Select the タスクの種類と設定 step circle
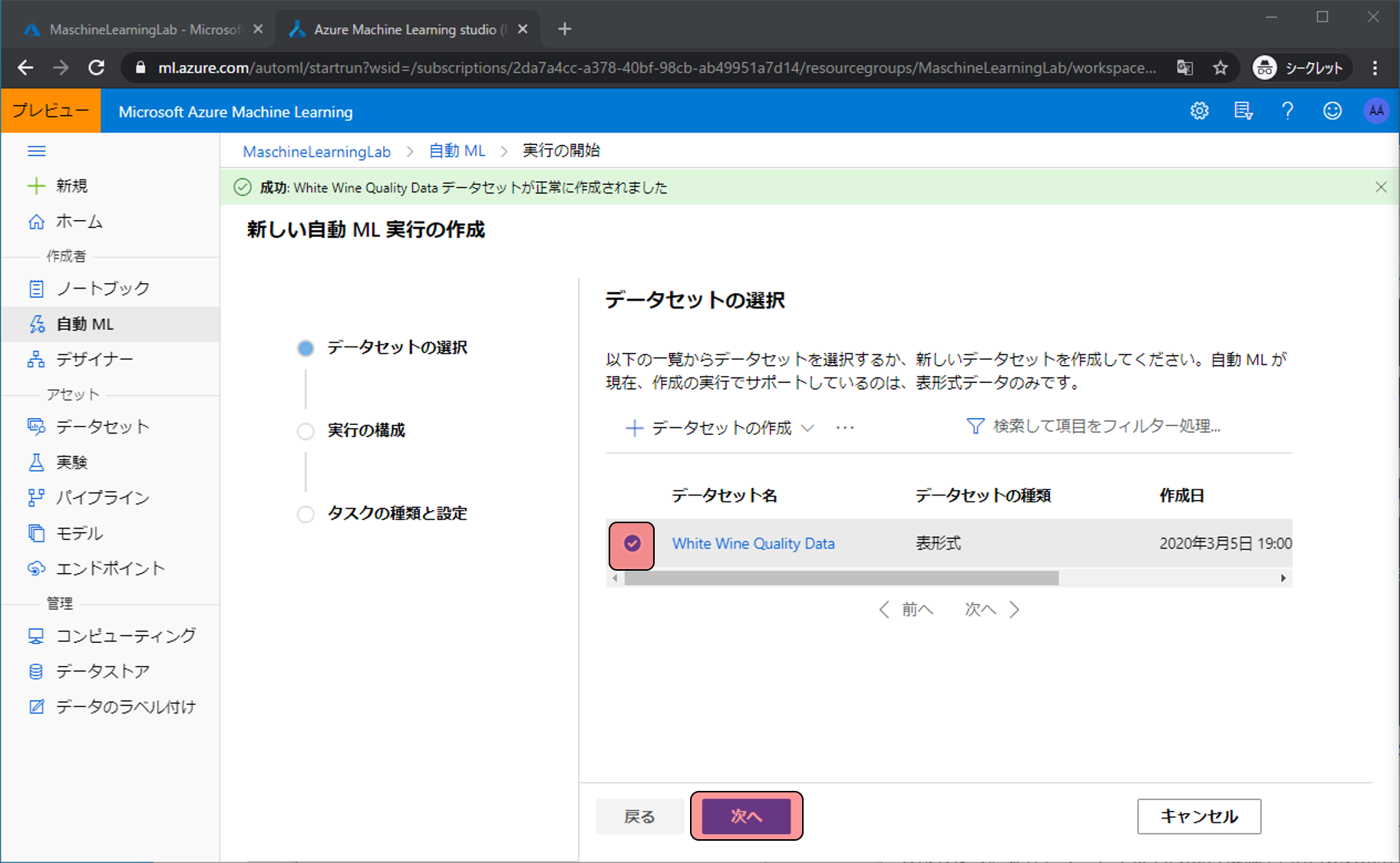This screenshot has height=863, width=1400. coord(305,514)
